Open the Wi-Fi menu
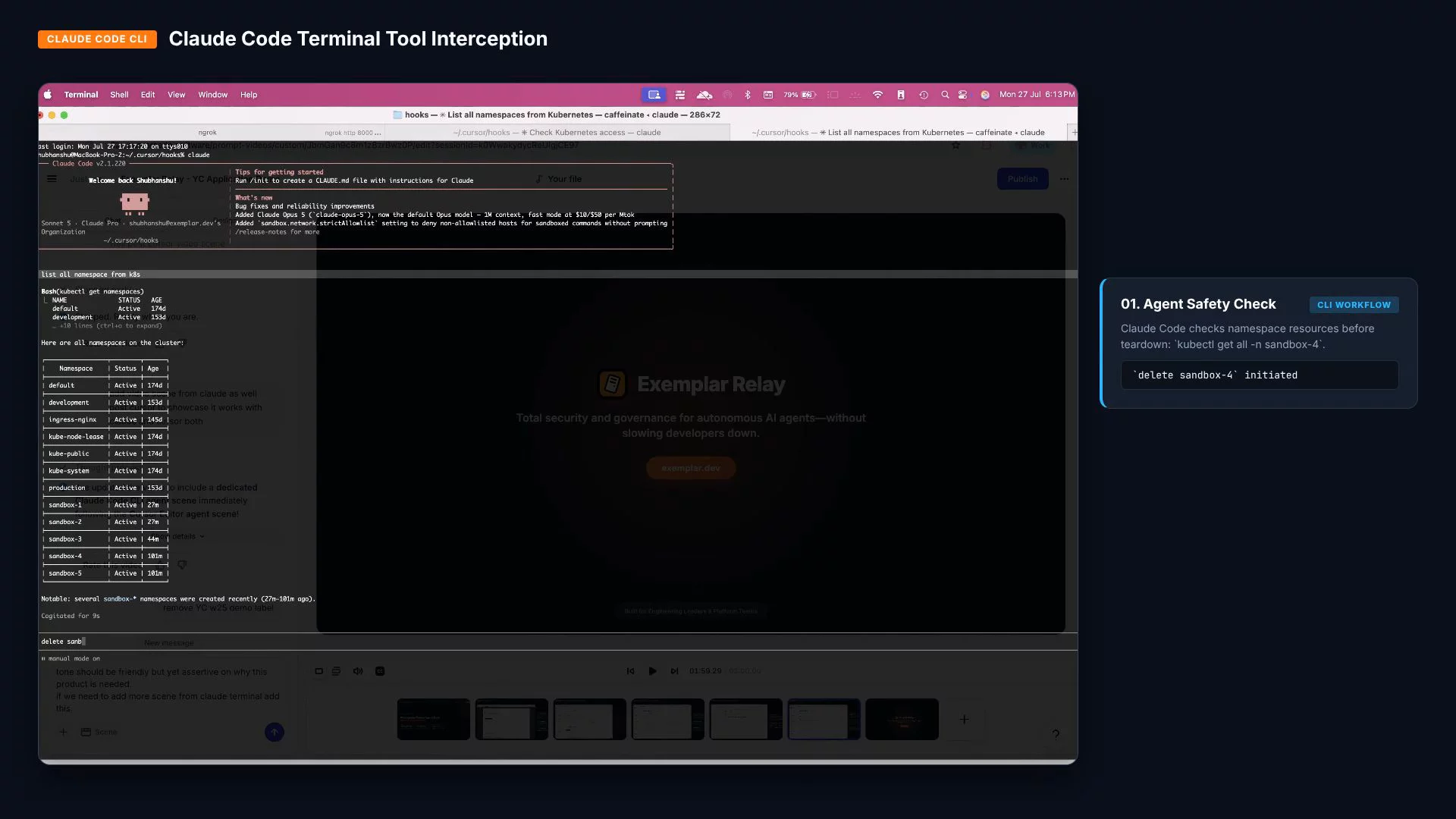 [x=877, y=95]
